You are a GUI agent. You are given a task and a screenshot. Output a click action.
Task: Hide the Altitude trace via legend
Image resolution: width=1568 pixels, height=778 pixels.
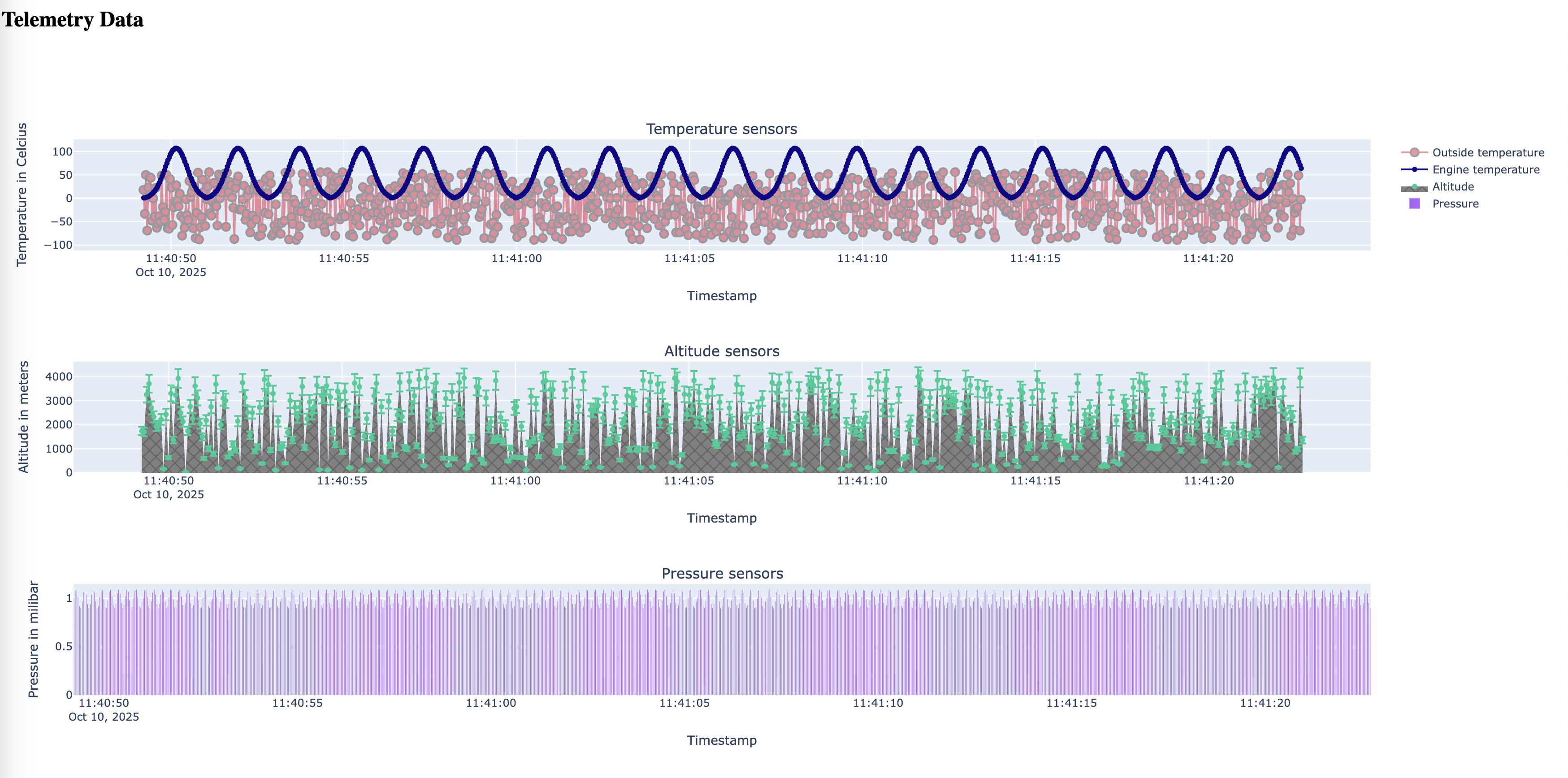(1437, 187)
